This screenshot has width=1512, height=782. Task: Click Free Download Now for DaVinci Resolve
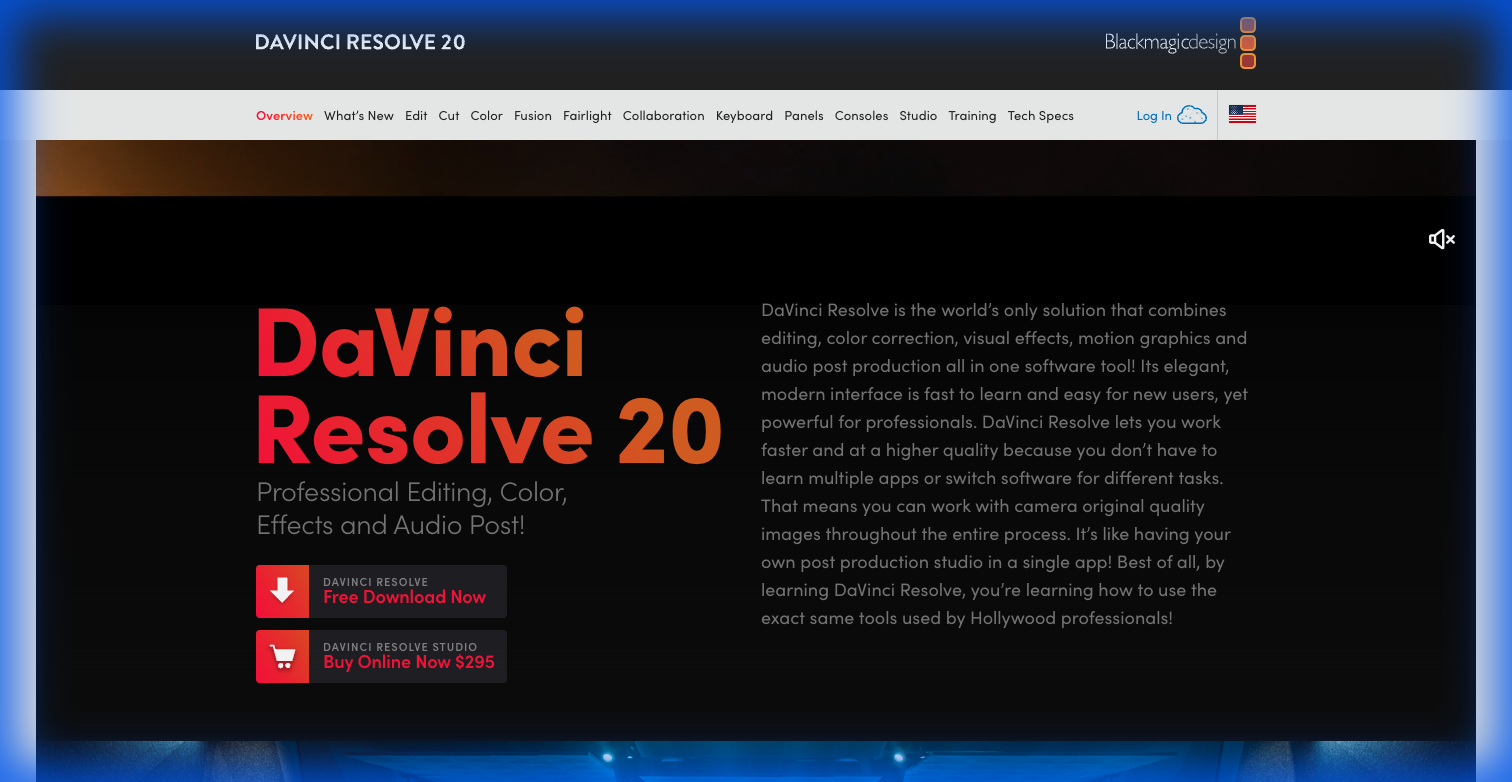point(404,597)
